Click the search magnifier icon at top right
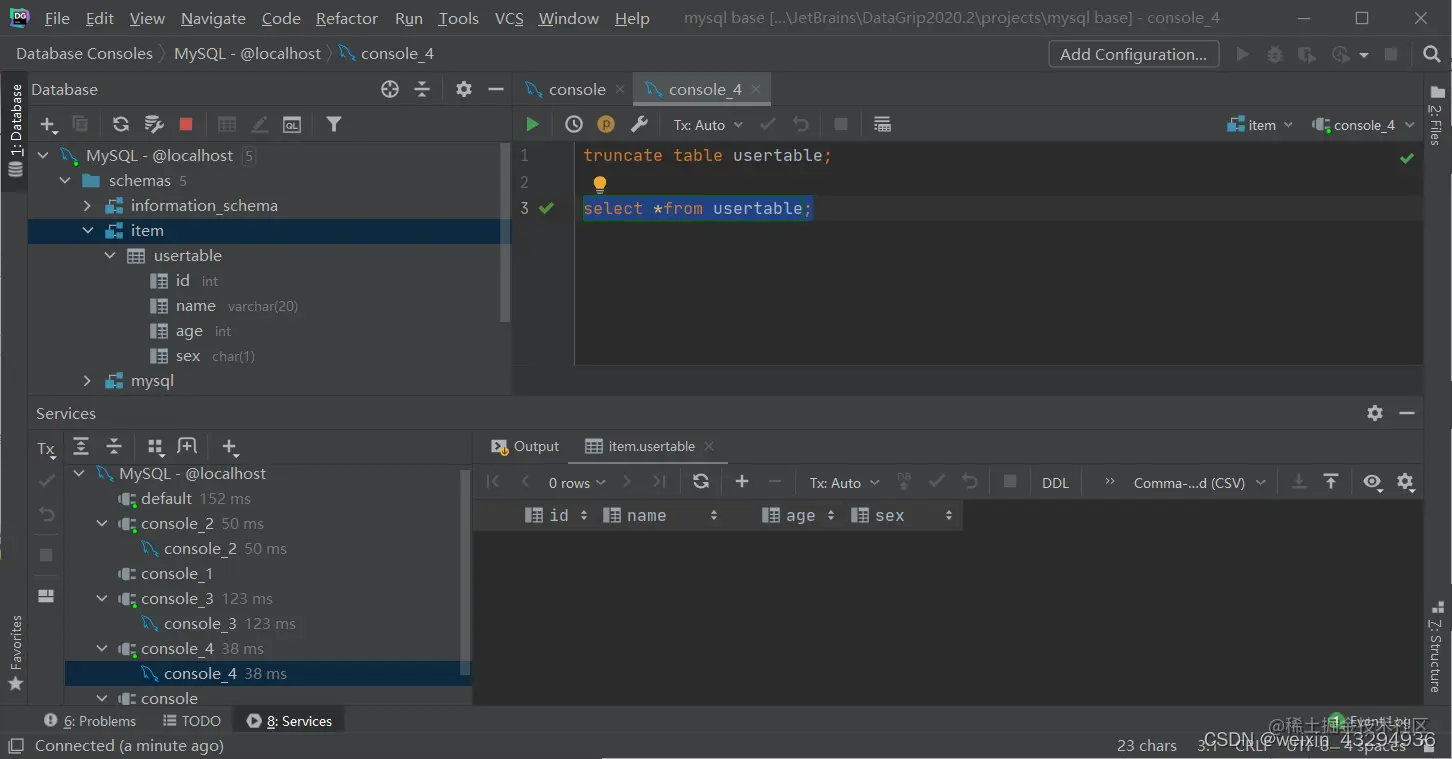1452x759 pixels. pyautogui.click(x=1432, y=54)
